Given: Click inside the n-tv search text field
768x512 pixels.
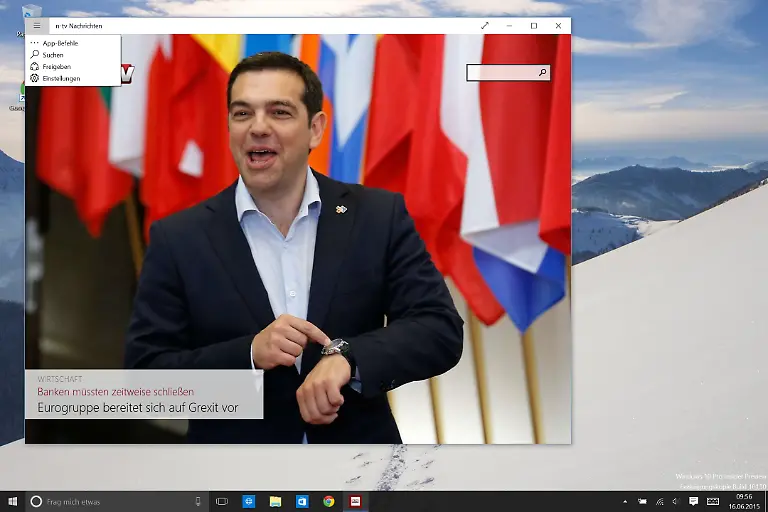Looking at the screenshot, I should 502,73.
